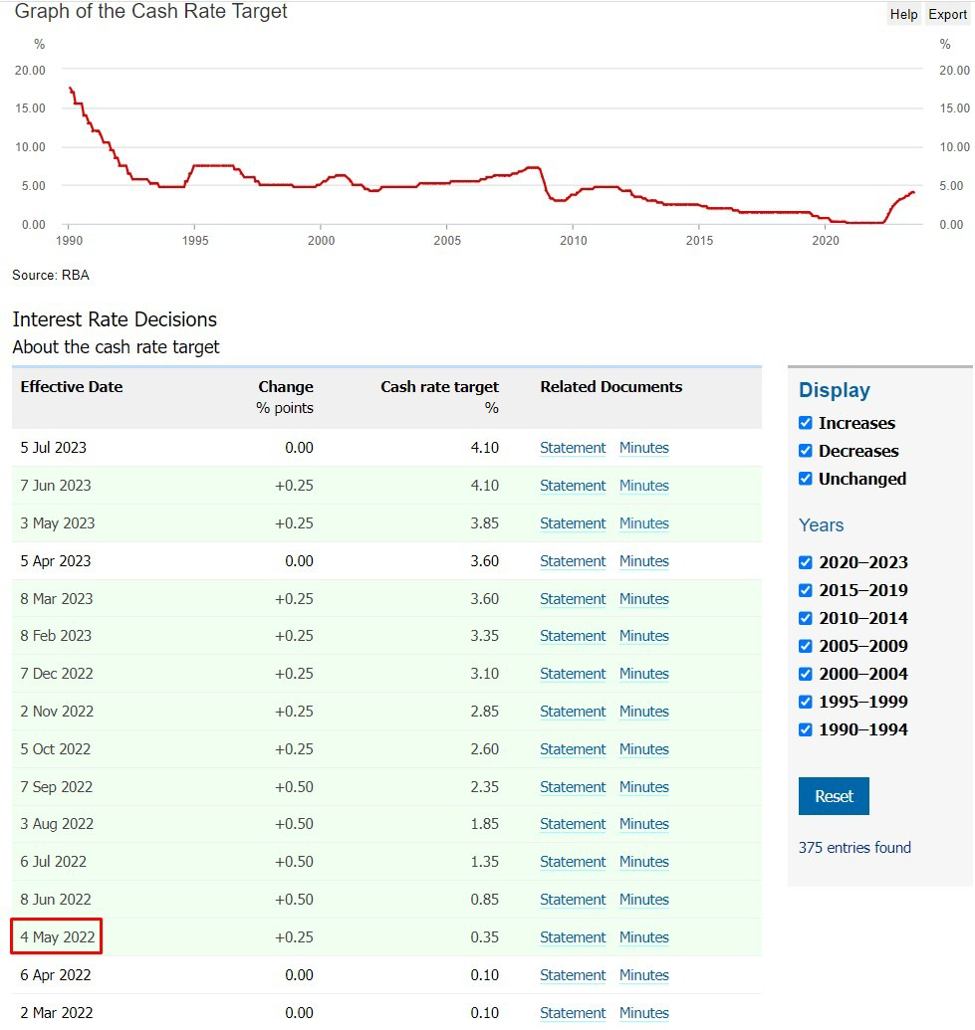This screenshot has width=975, height=1030.
Task: Toggle the 2015–2019 years checkbox
Action: [806, 590]
